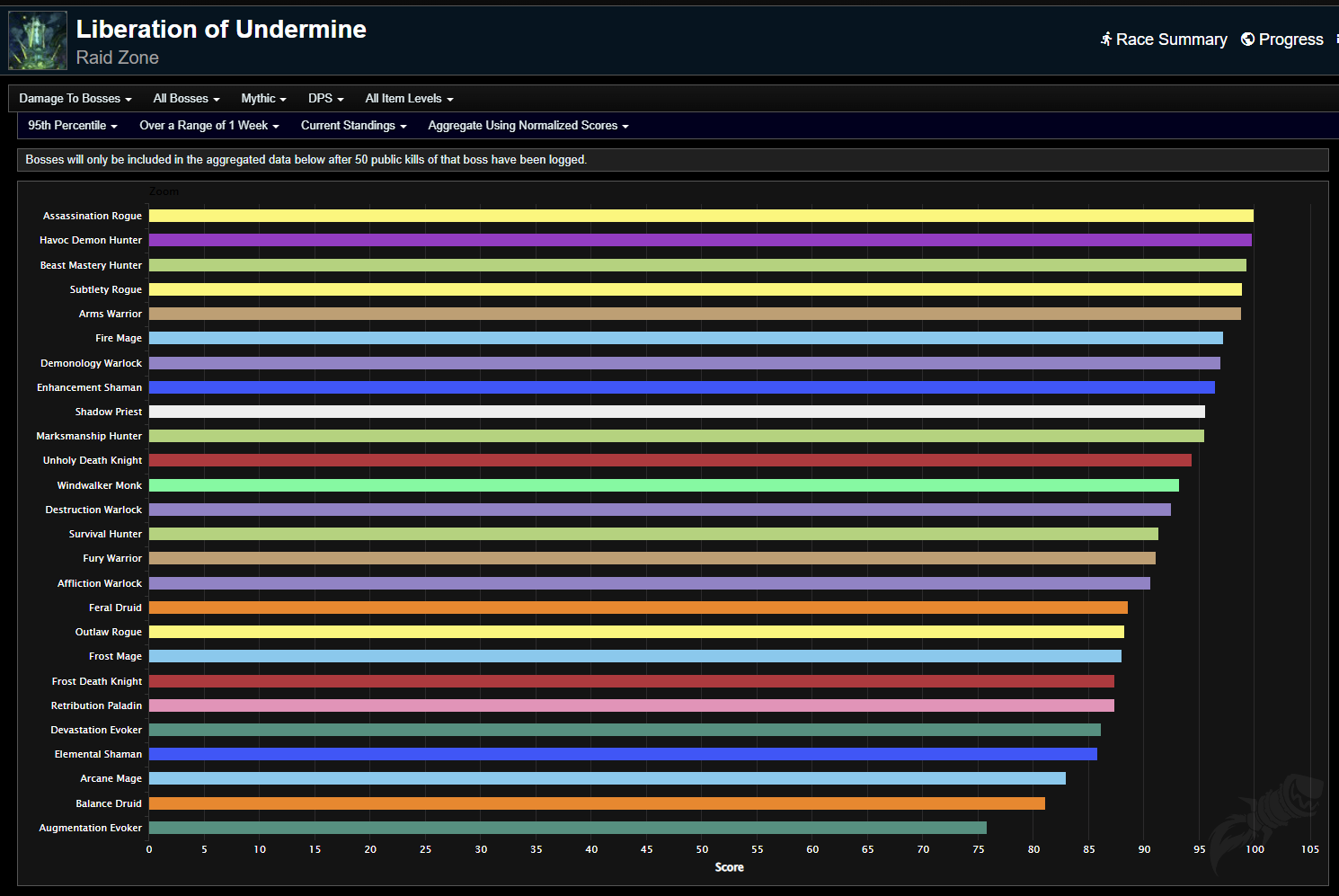Screen dimensions: 1339x896
Task: Open the Progress page link
Action: 1290,40
